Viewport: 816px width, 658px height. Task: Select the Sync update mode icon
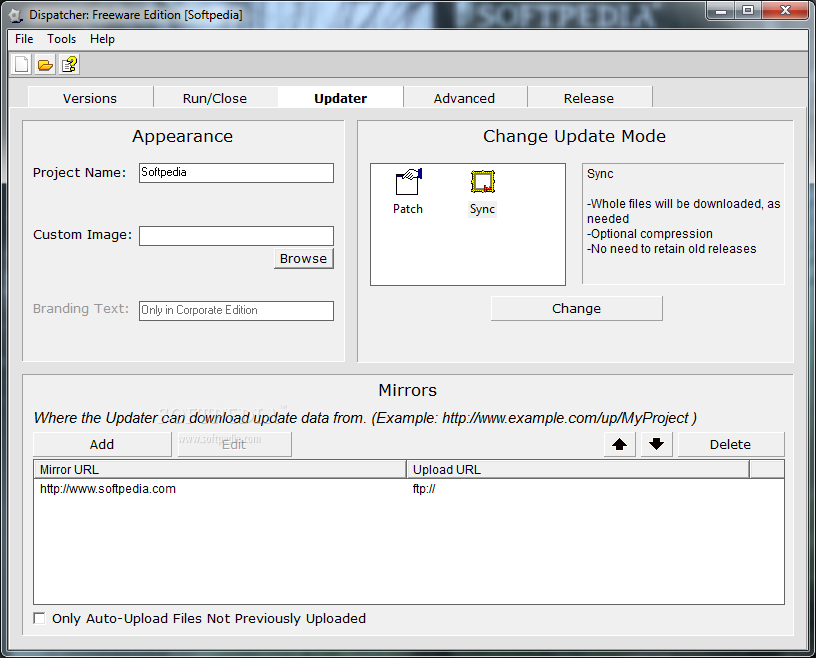(482, 193)
